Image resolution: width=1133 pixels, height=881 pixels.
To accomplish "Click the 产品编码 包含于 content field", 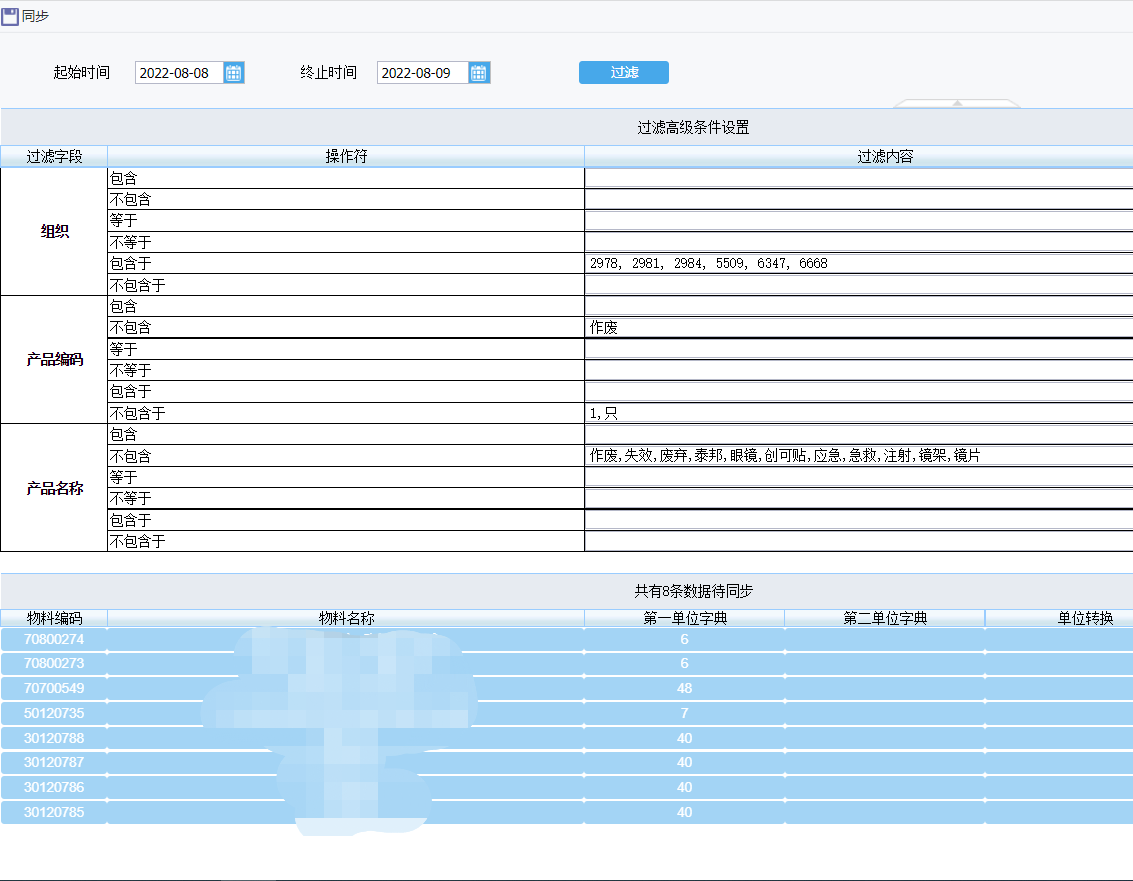I will coord(859,392).
